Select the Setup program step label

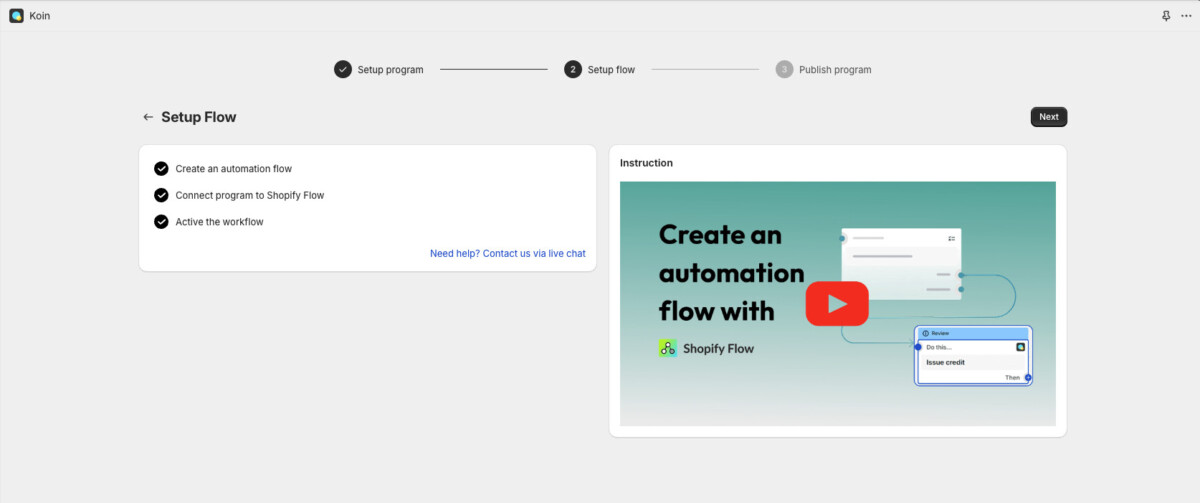(391, 70)
